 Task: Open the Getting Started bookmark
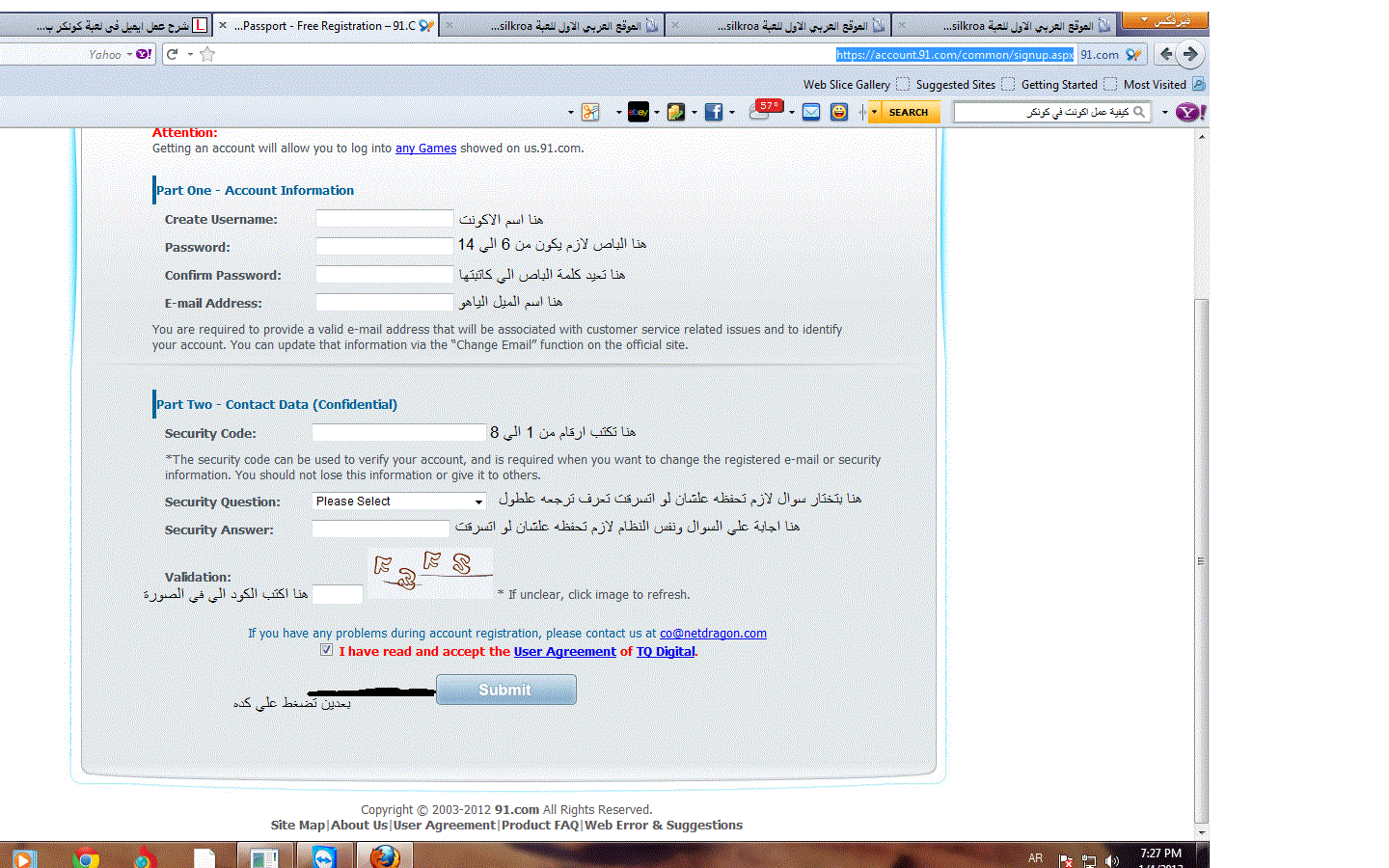tap(1069, 85)
